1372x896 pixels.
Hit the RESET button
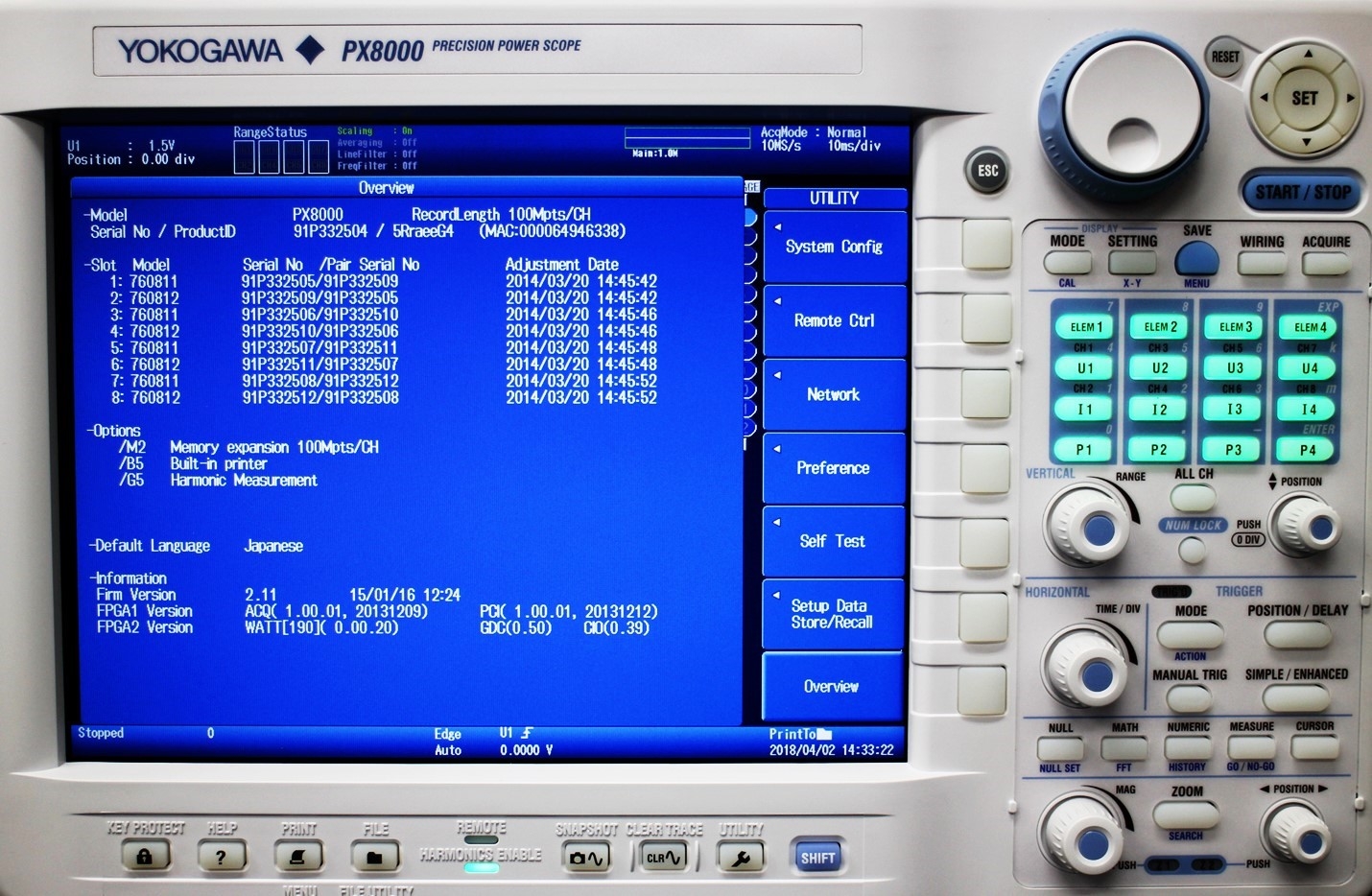(x=1224, y=57)
